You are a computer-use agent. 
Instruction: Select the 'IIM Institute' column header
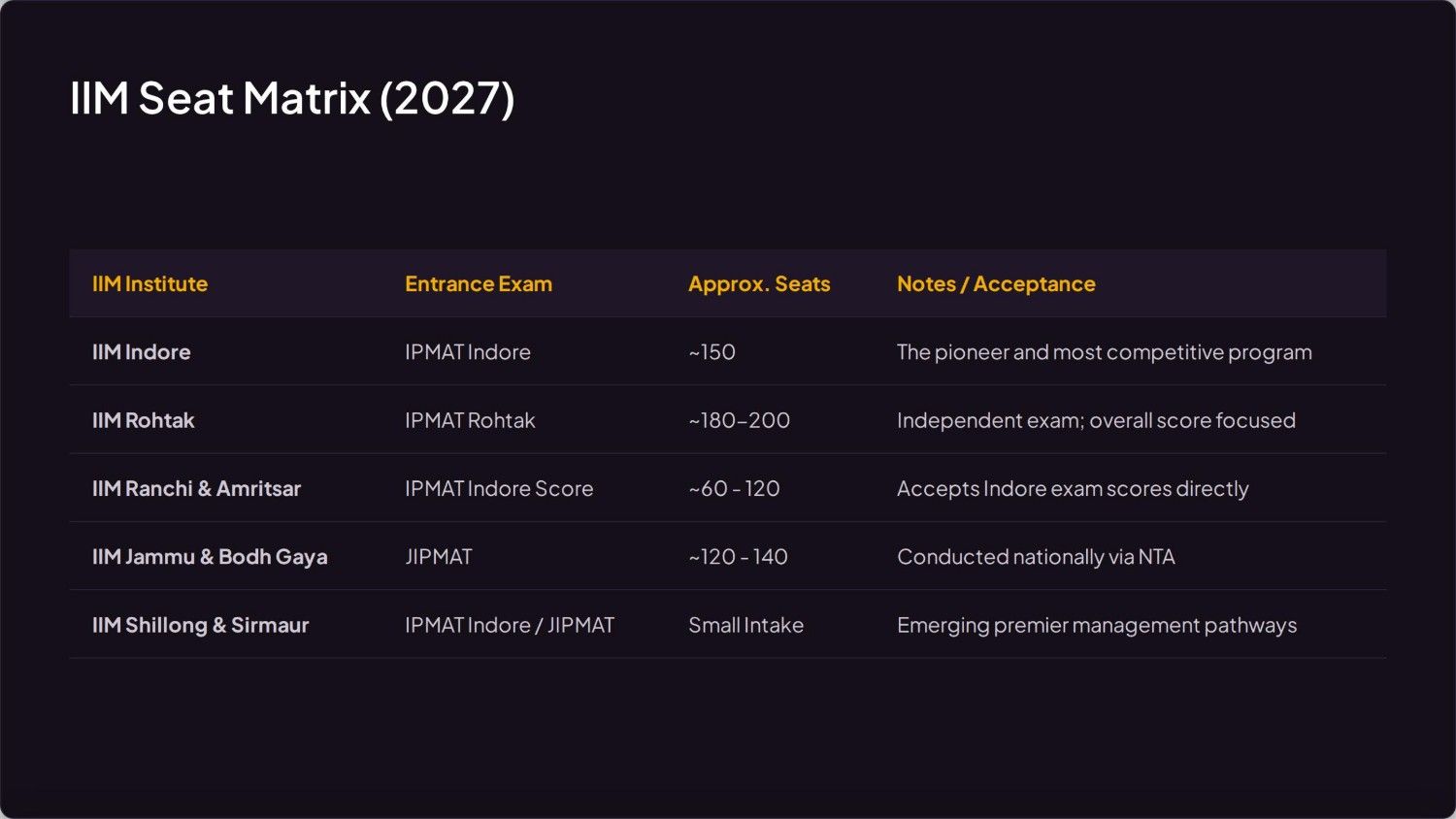coord(149,283)
